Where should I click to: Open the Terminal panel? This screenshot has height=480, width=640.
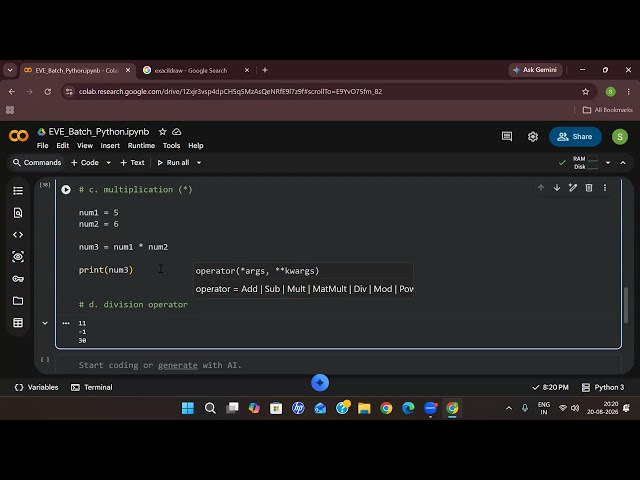click(91, 387)
